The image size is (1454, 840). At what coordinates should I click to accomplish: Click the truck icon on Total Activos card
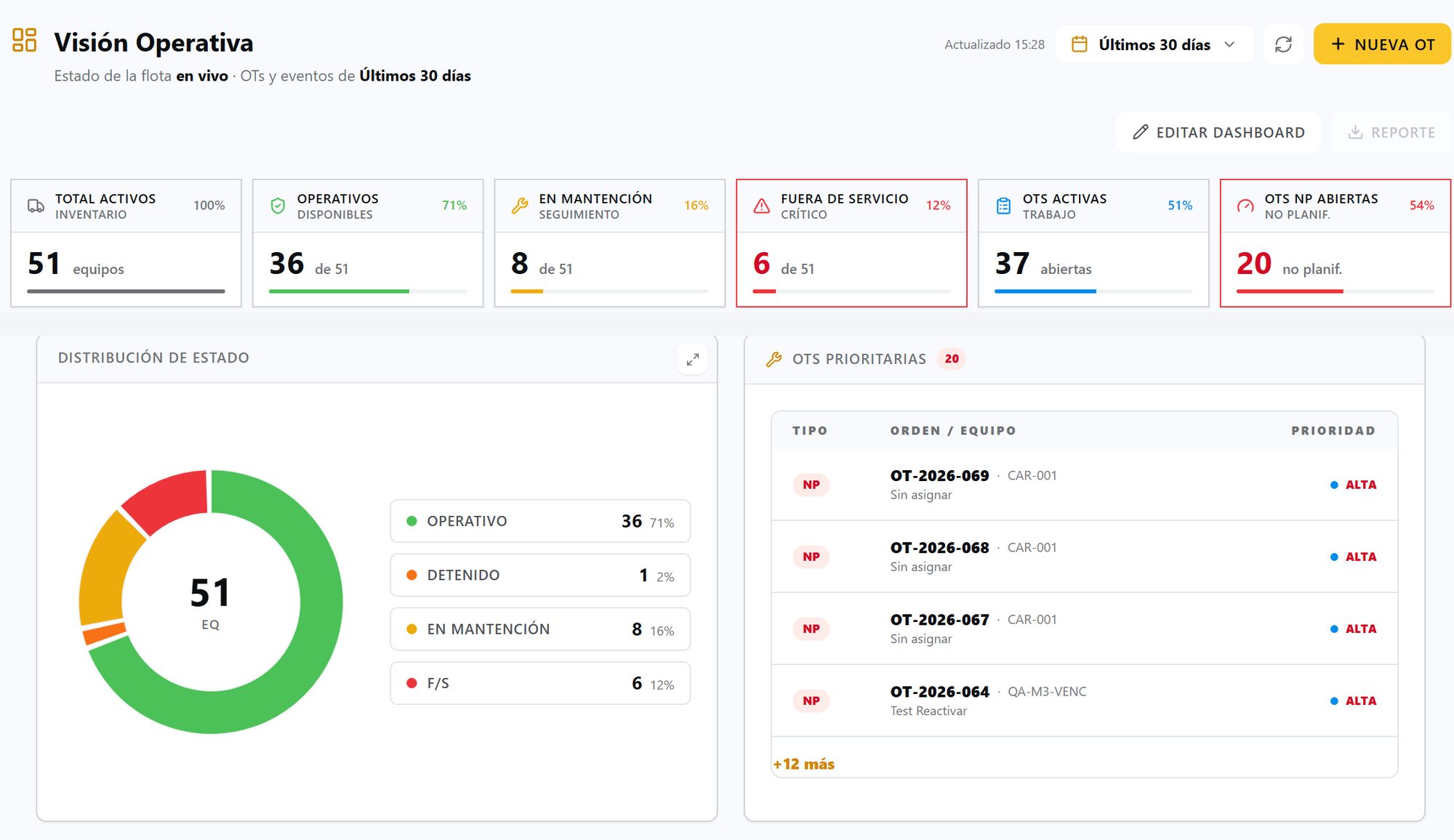coord(36,206)
